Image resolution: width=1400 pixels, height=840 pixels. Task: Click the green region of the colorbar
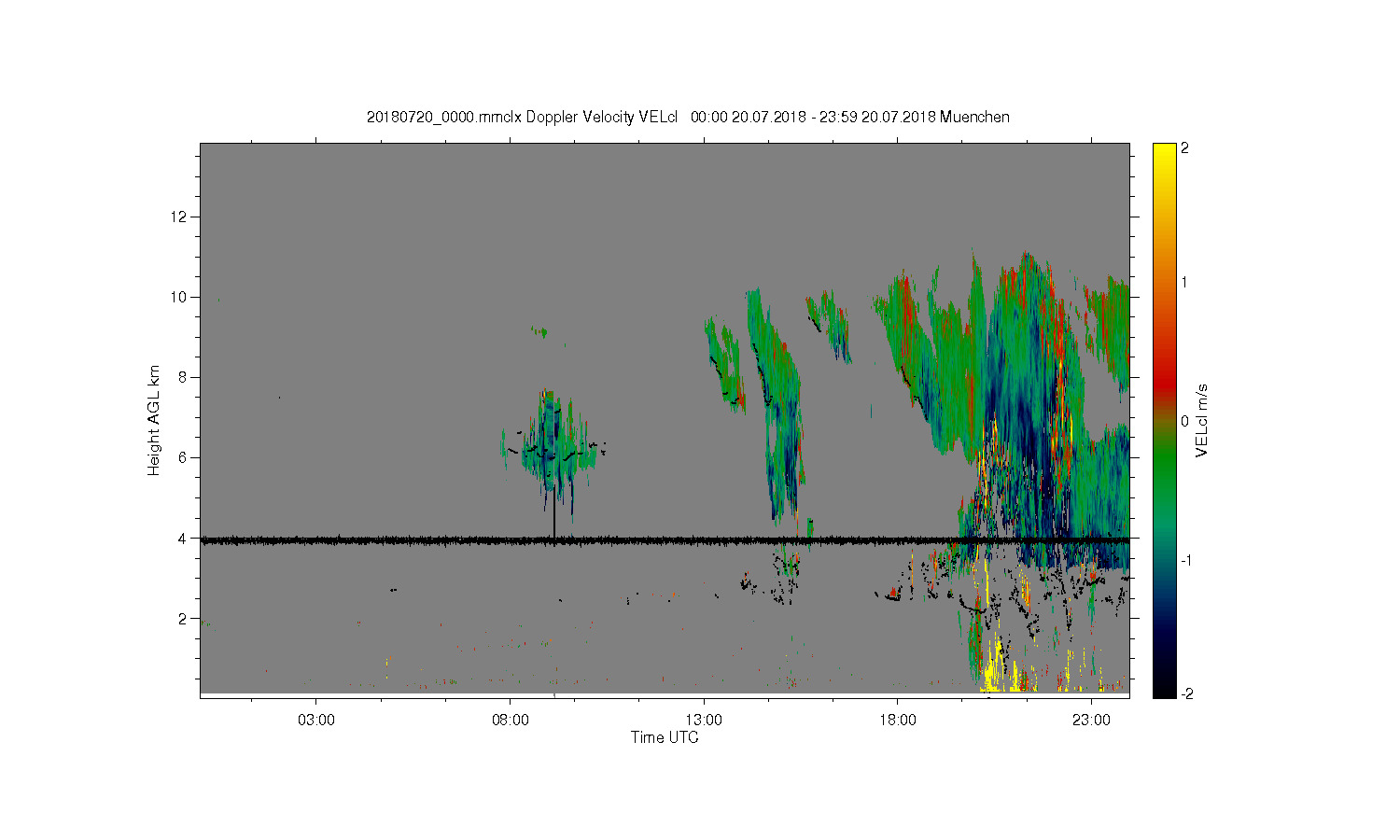tap(1164, 467)
